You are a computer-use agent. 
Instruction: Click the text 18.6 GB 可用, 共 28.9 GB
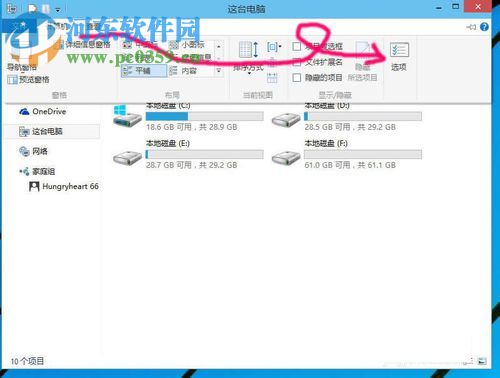coord(192,127)
